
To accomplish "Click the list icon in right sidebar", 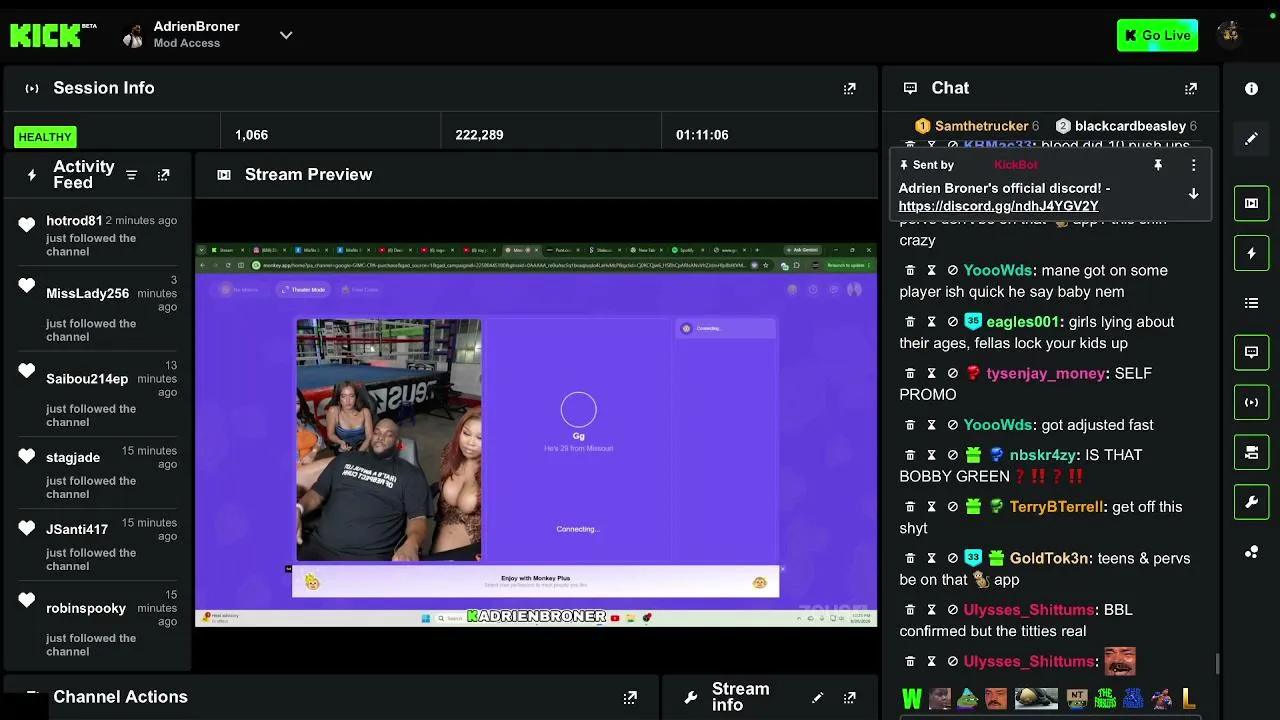I will (x=1251, y=303).
